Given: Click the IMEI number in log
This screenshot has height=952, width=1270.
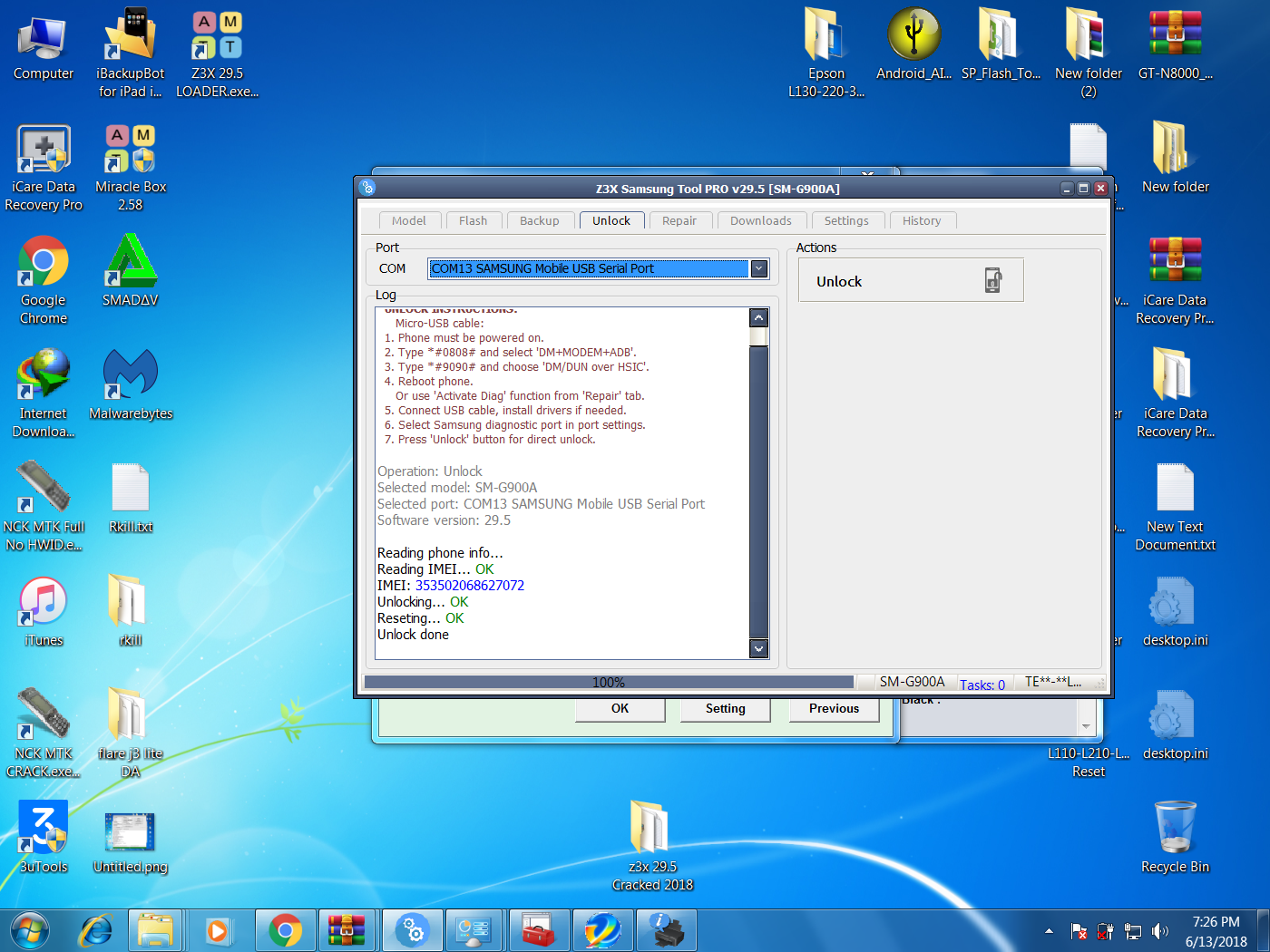Looking at the screenshot, I should (470, 586).
